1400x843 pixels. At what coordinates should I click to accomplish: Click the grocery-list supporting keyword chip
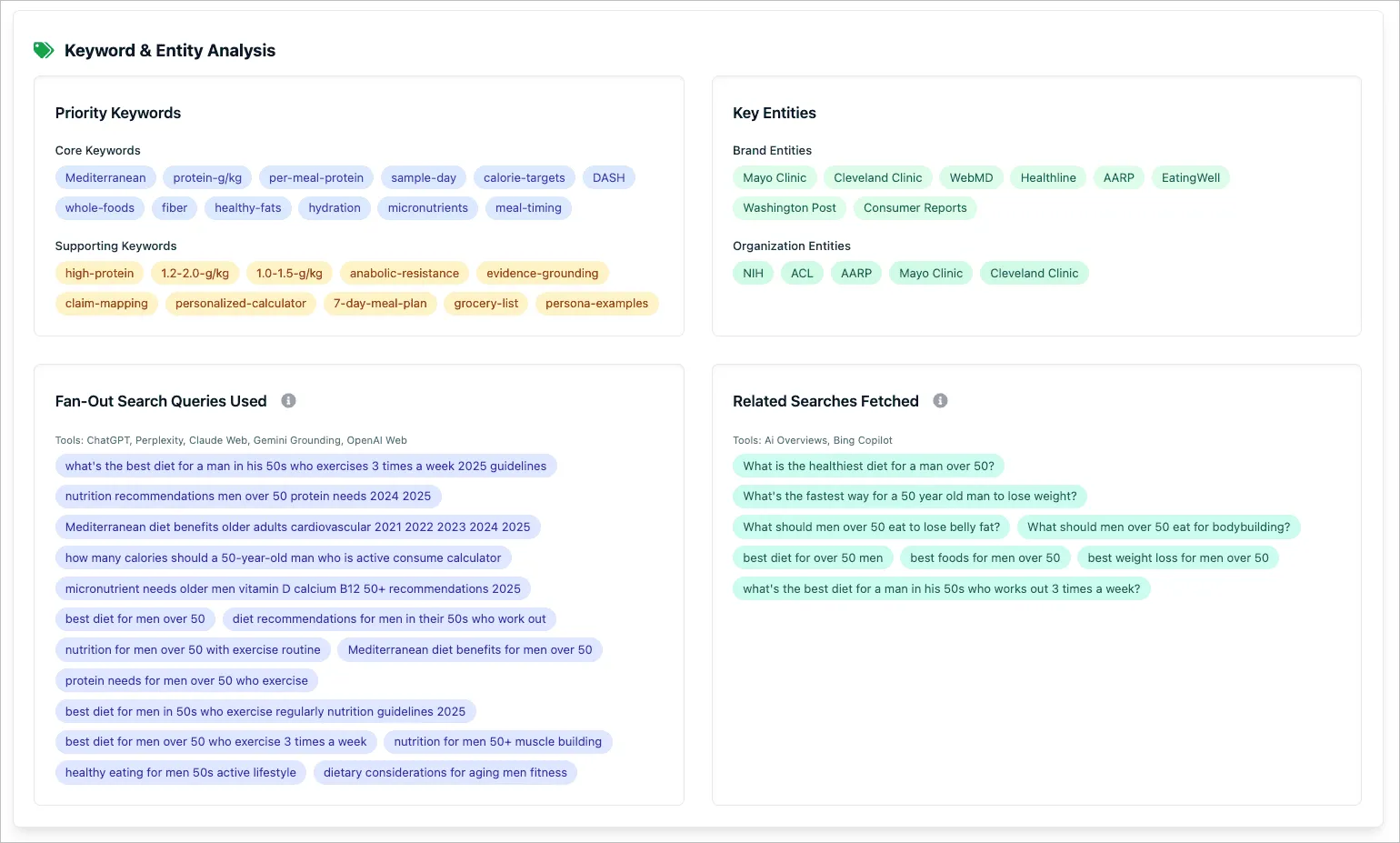(486, 303)
